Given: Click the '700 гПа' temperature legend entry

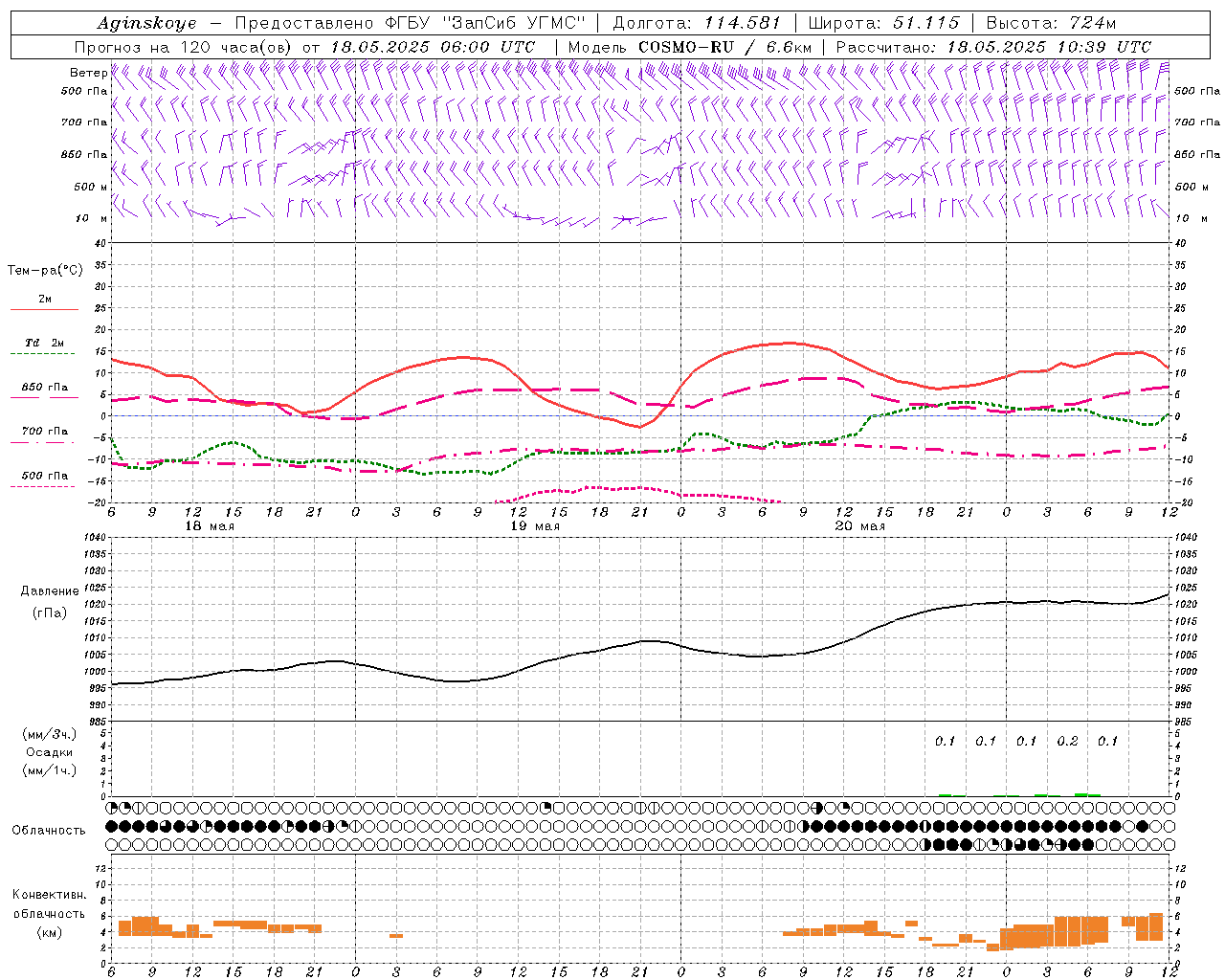Looking at the screenshot, I should [45, 432].
